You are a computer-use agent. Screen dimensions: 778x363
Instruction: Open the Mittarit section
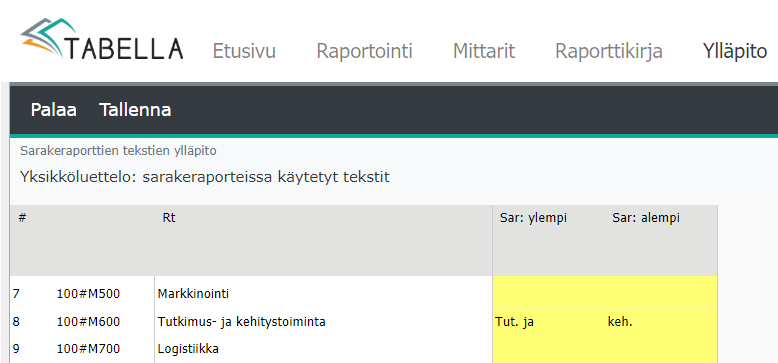484,51
